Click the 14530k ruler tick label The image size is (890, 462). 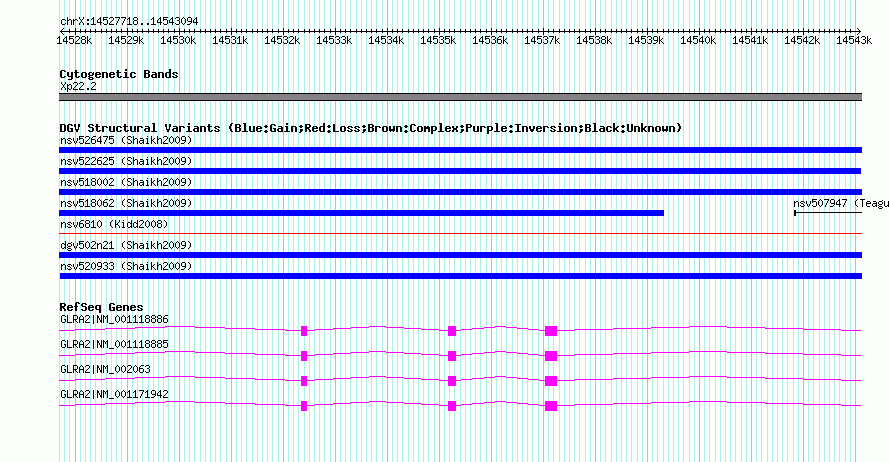[178, 40]
